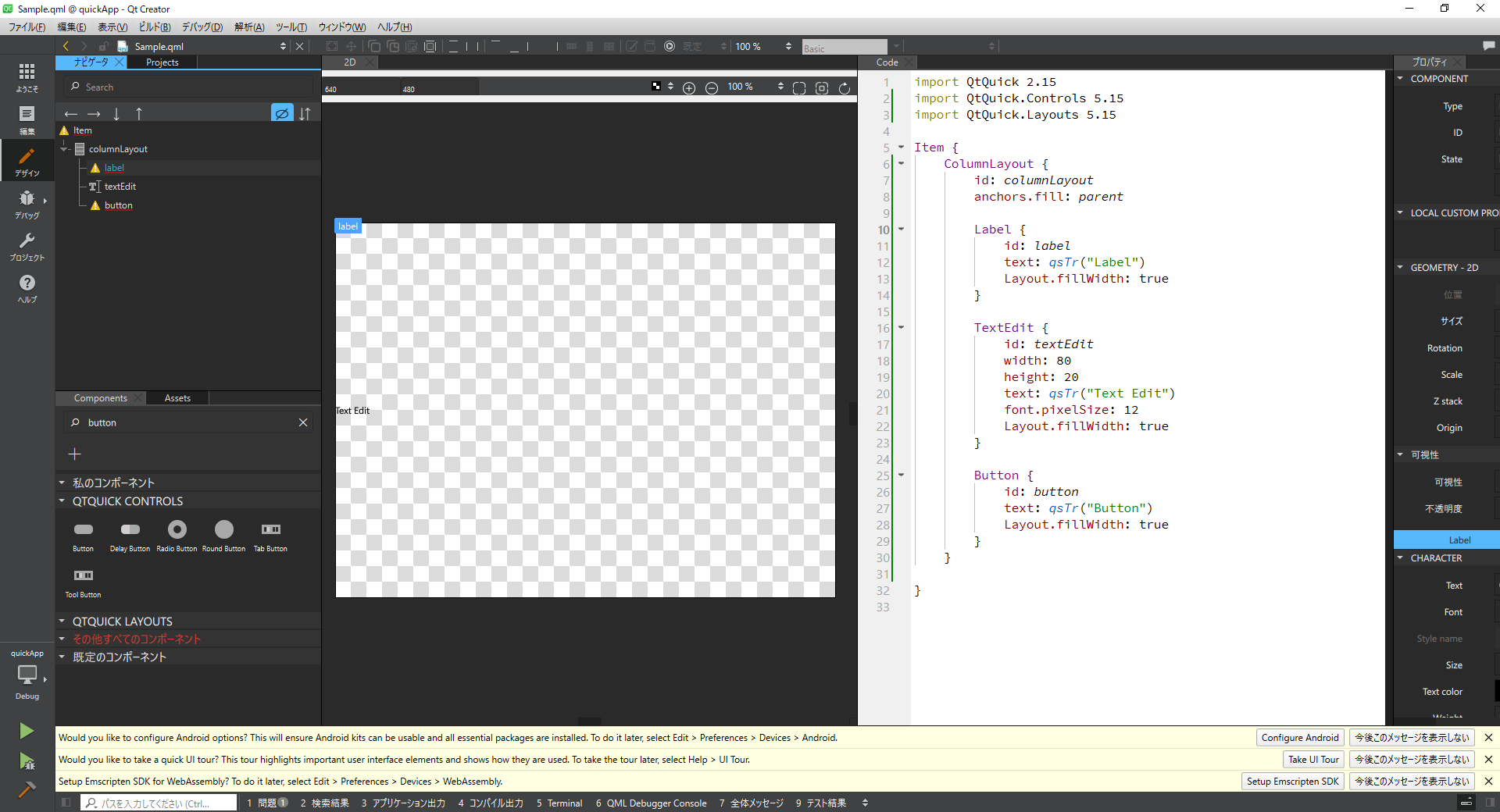Switch to the Assets tab
Image resolution: width=1500 pixels, height=812 pixels.
pos(177,398)
